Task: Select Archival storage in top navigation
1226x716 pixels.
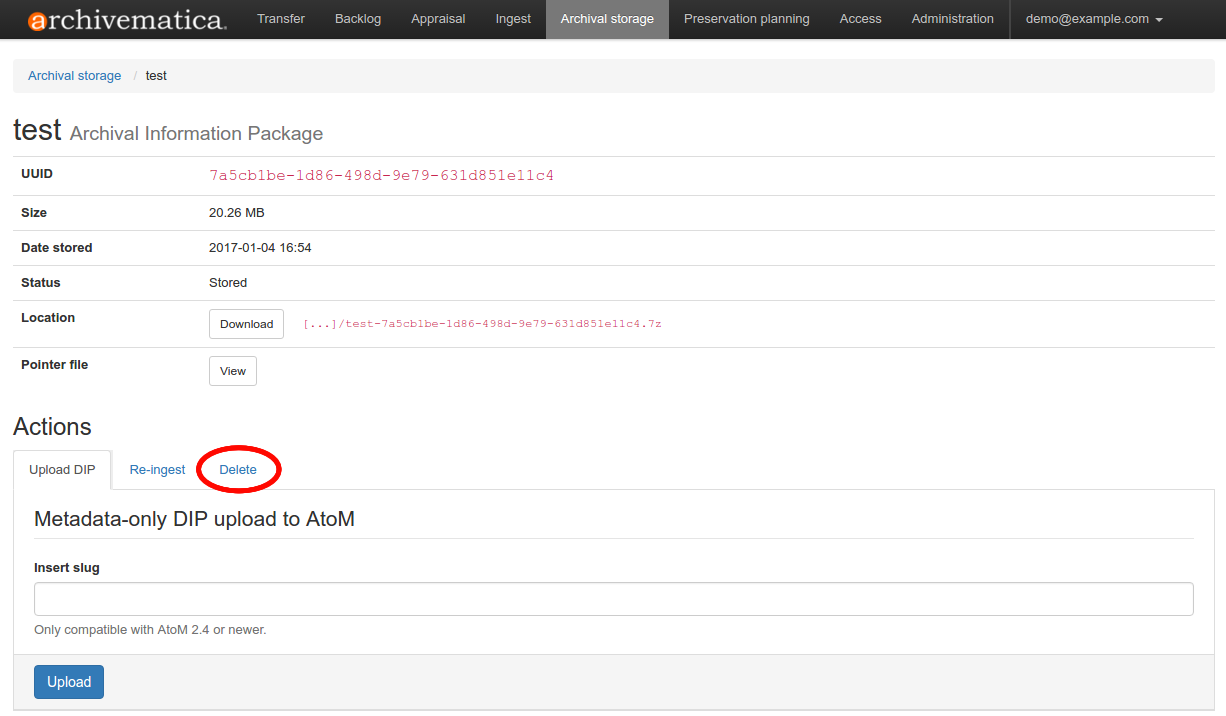Action: 607,19
